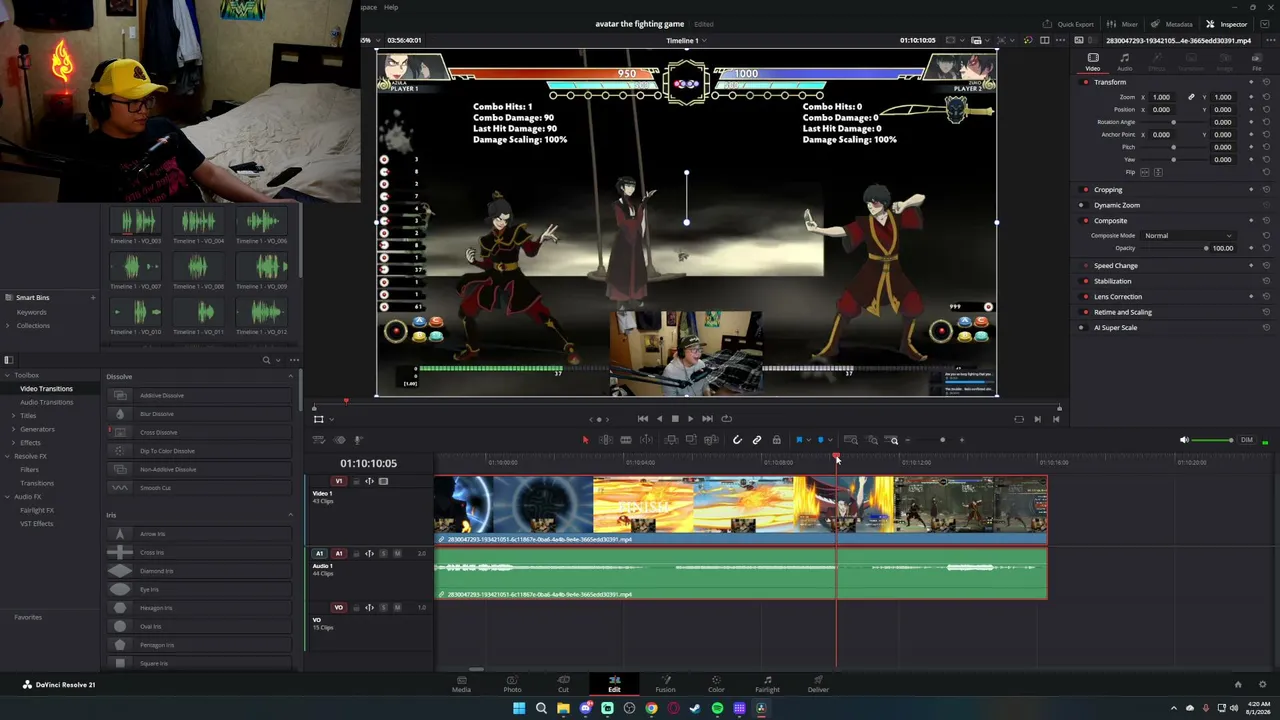Select the arrow Selection Mode tool

coord(585,440)
